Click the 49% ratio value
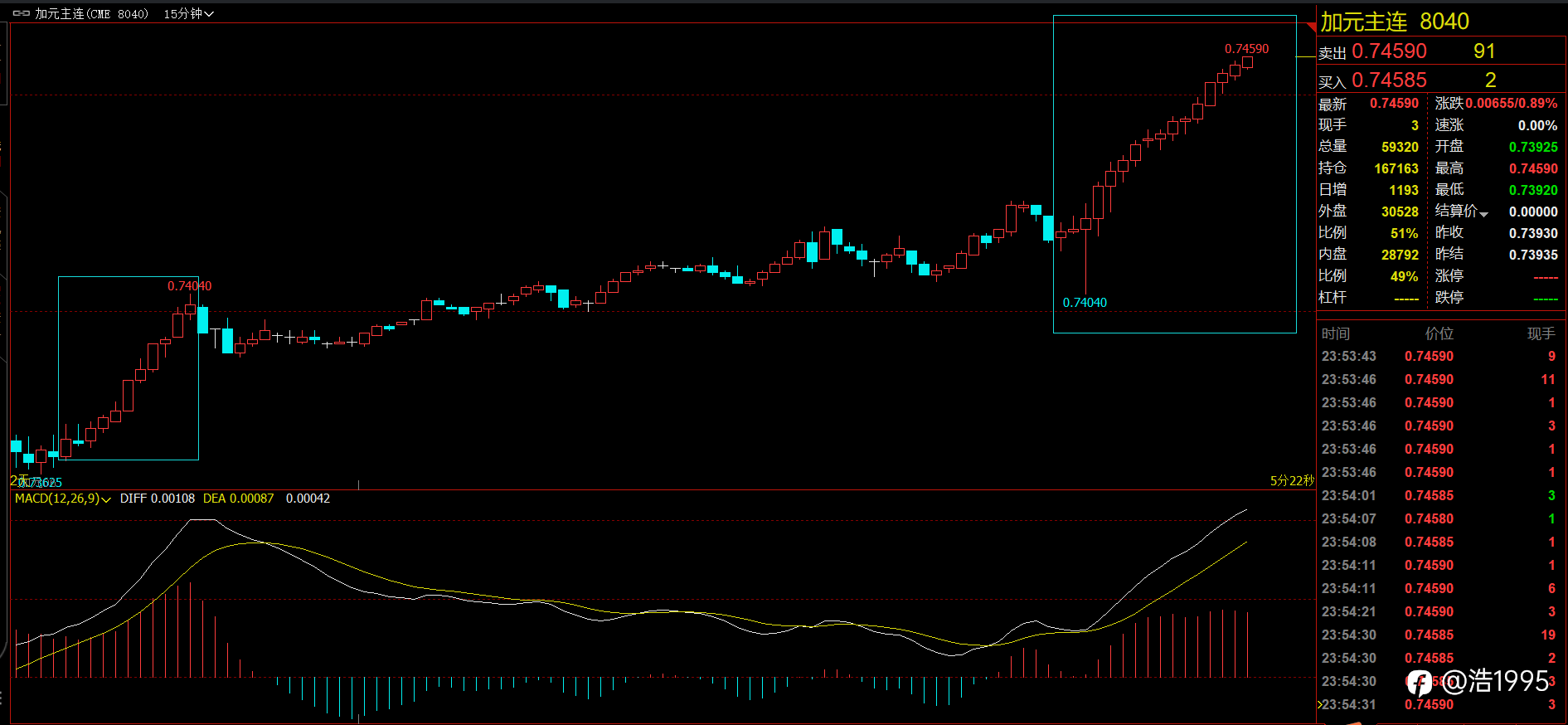Viewport: 1568px width, 725px height. click(1405, 276)
